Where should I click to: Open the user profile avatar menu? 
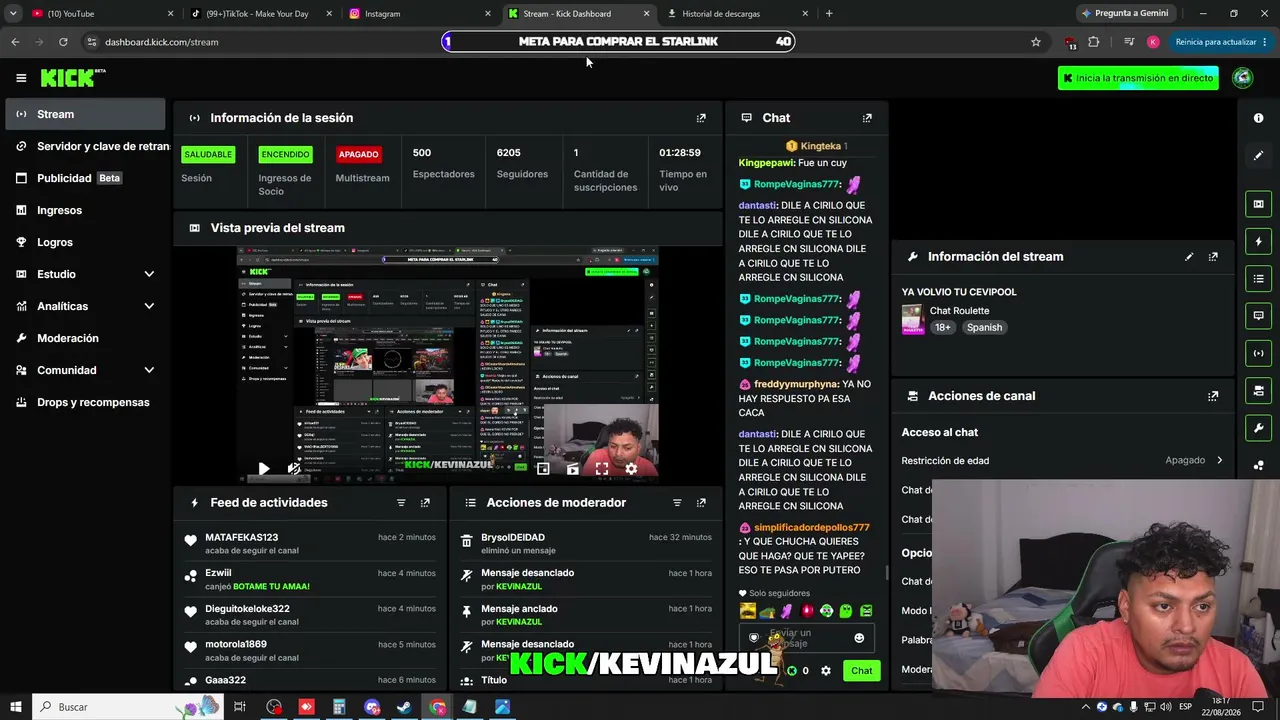point(1243,78)
